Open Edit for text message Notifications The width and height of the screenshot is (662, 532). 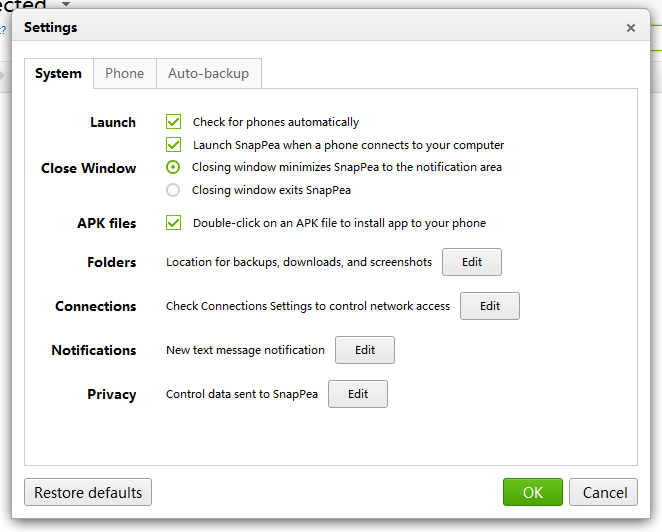[365, 350]
